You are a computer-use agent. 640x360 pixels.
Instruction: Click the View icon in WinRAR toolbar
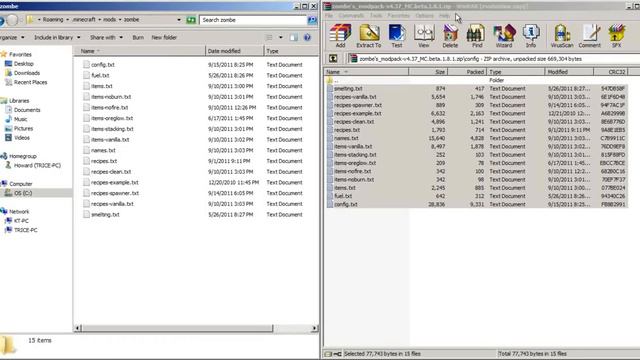tap(424, 36)
